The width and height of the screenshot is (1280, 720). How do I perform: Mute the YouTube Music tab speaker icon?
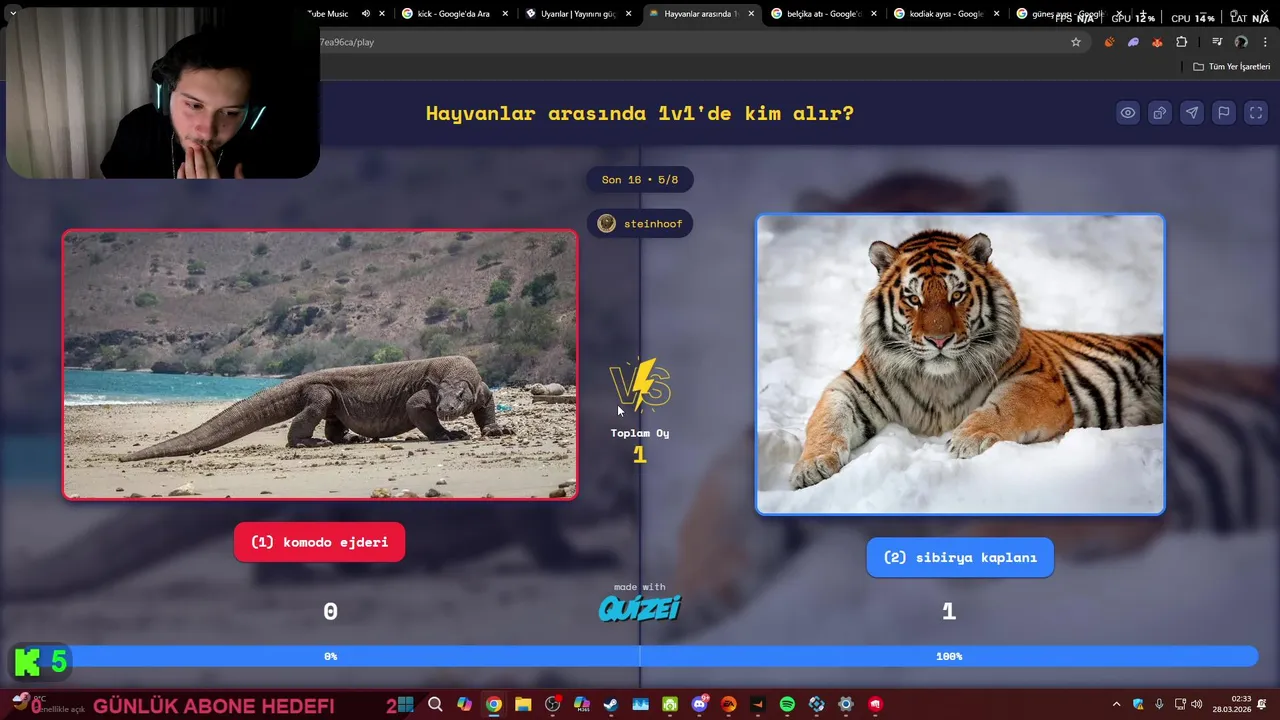tap(365, 14)
